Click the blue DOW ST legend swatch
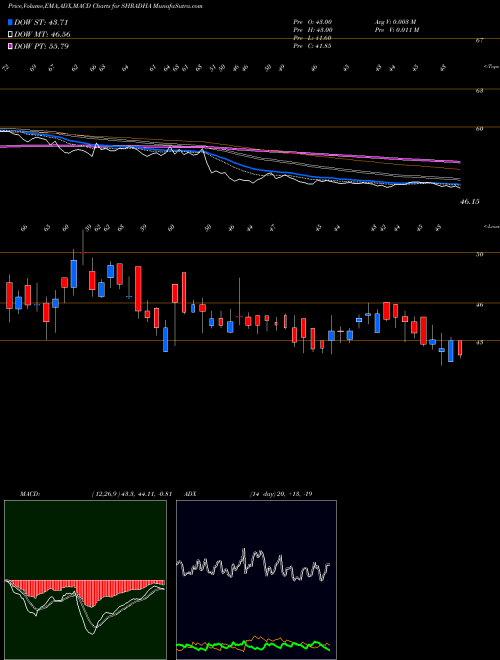This screenshot has height=660, width=500. (11, 23)
